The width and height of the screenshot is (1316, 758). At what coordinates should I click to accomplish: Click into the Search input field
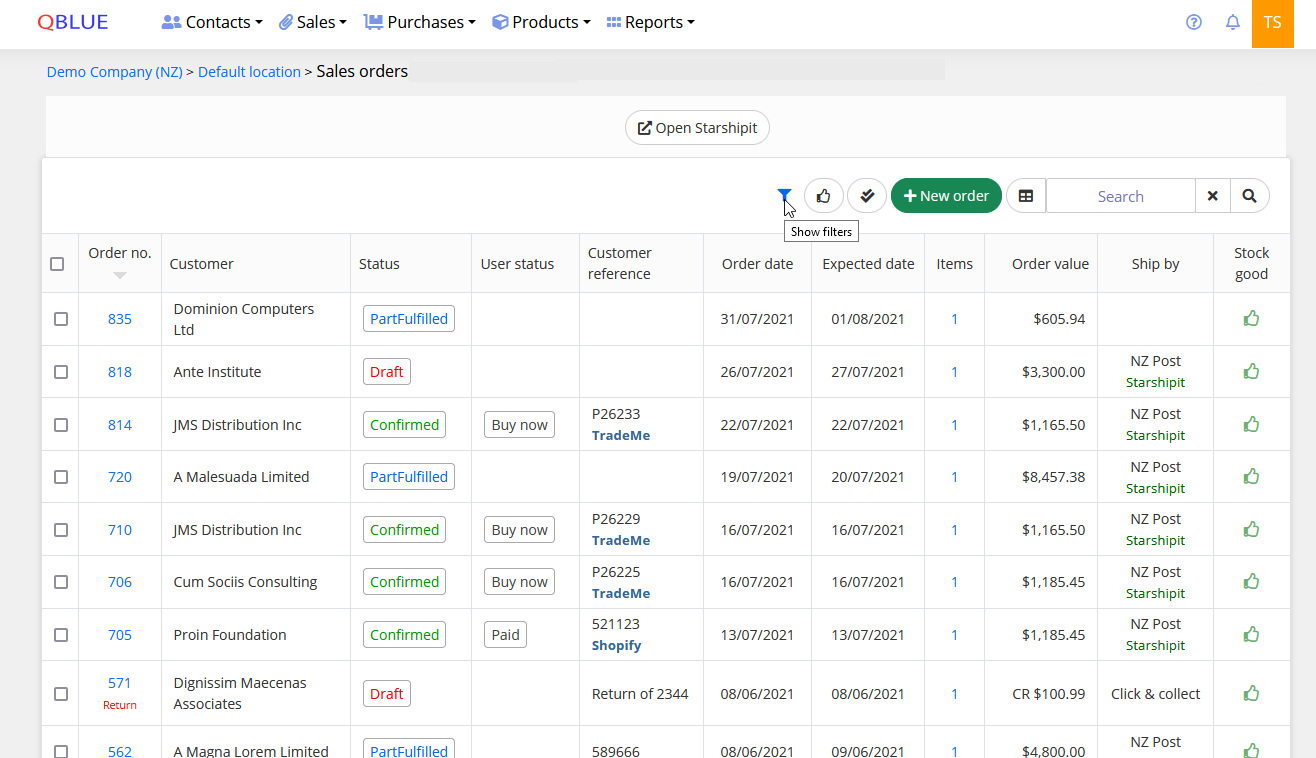1120,196
